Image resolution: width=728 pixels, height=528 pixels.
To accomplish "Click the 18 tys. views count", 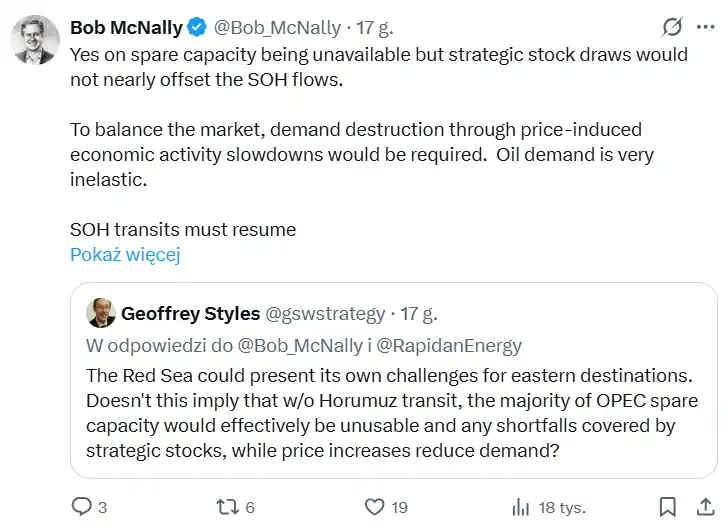I will (559, 507).
